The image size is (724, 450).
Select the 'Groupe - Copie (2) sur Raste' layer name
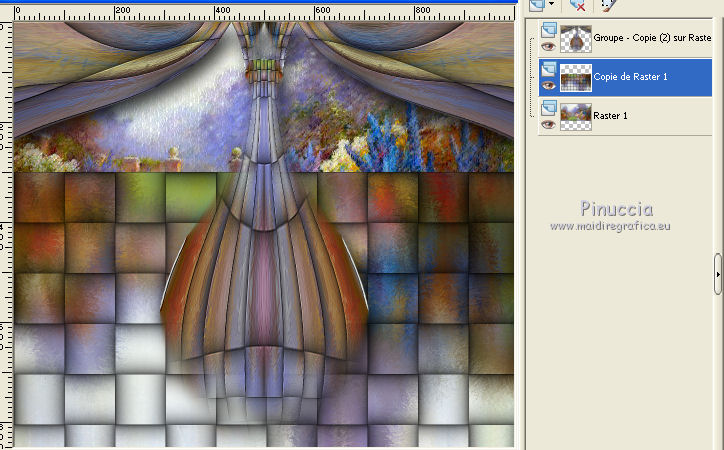coord(652,38)
